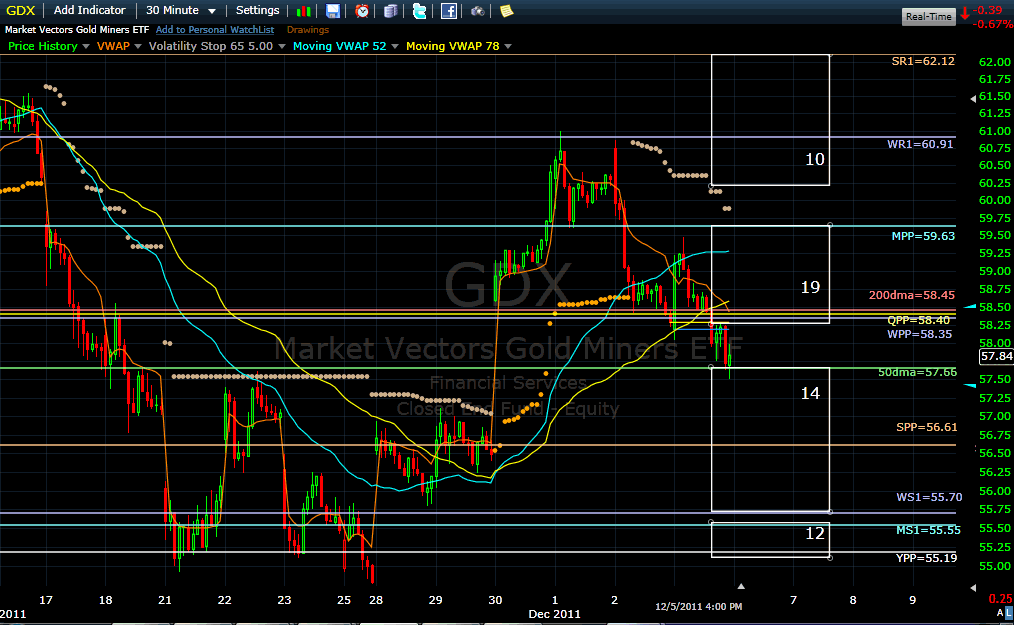
Task: Open the database stack icon
Action: (x=391, y=11)
